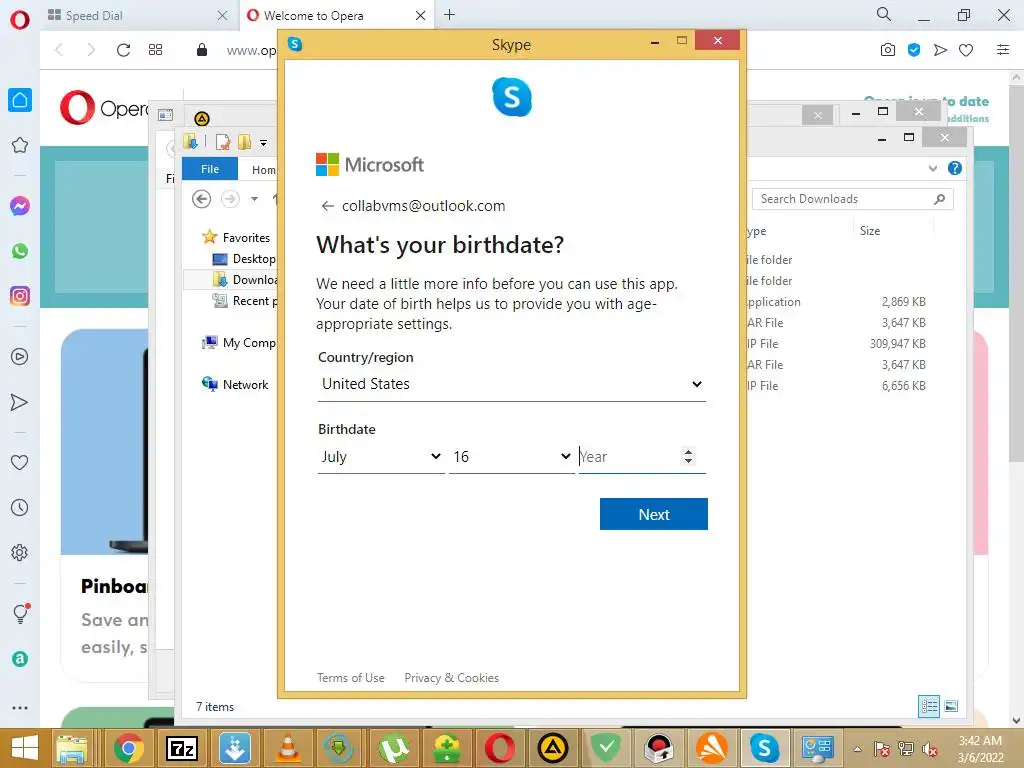Select Favorites in Explorer navigation pane
This screenshot has width=1024, height=768.
click(x=246, y=238)
